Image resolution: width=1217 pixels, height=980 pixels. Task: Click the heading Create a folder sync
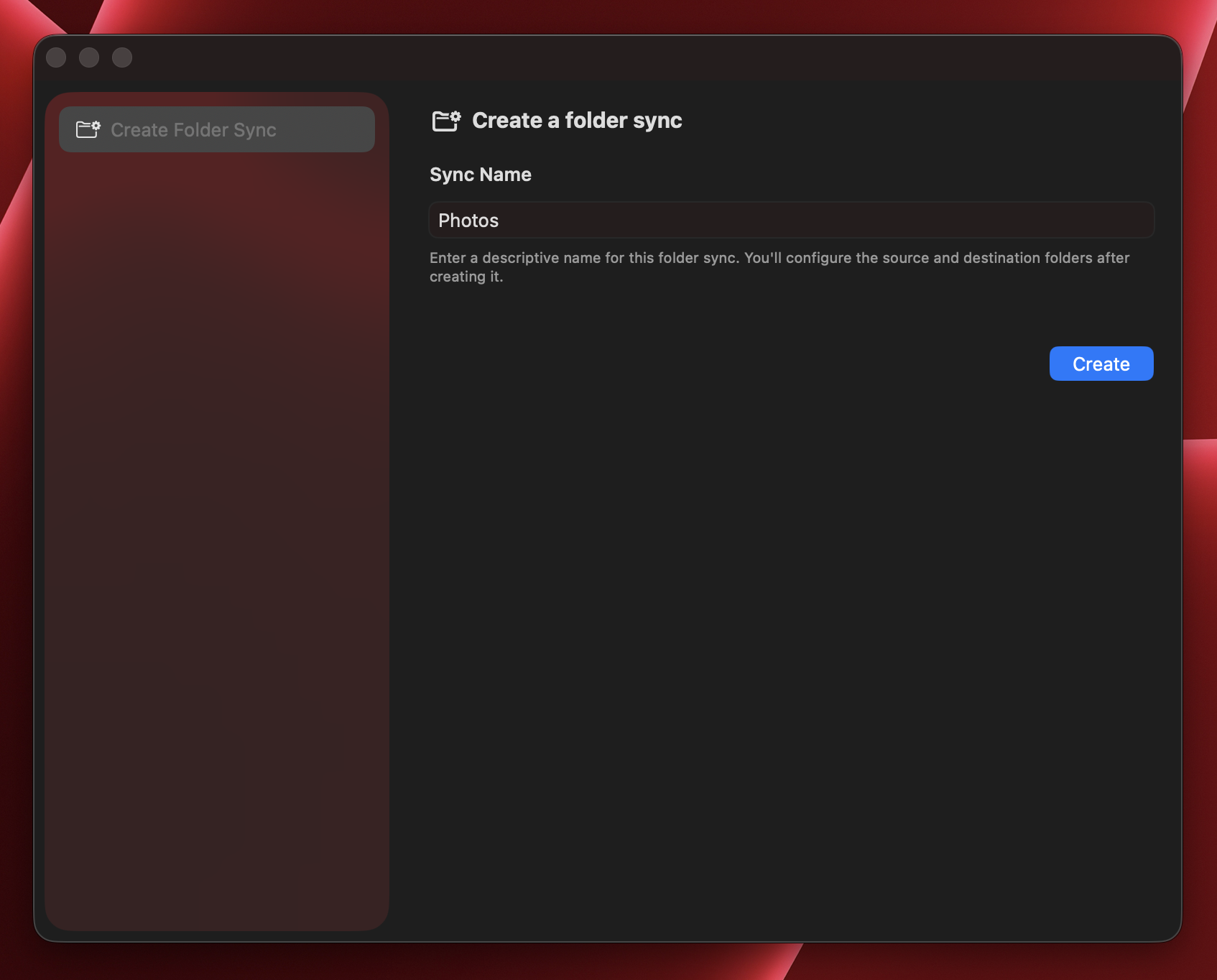tap(576, 120)
